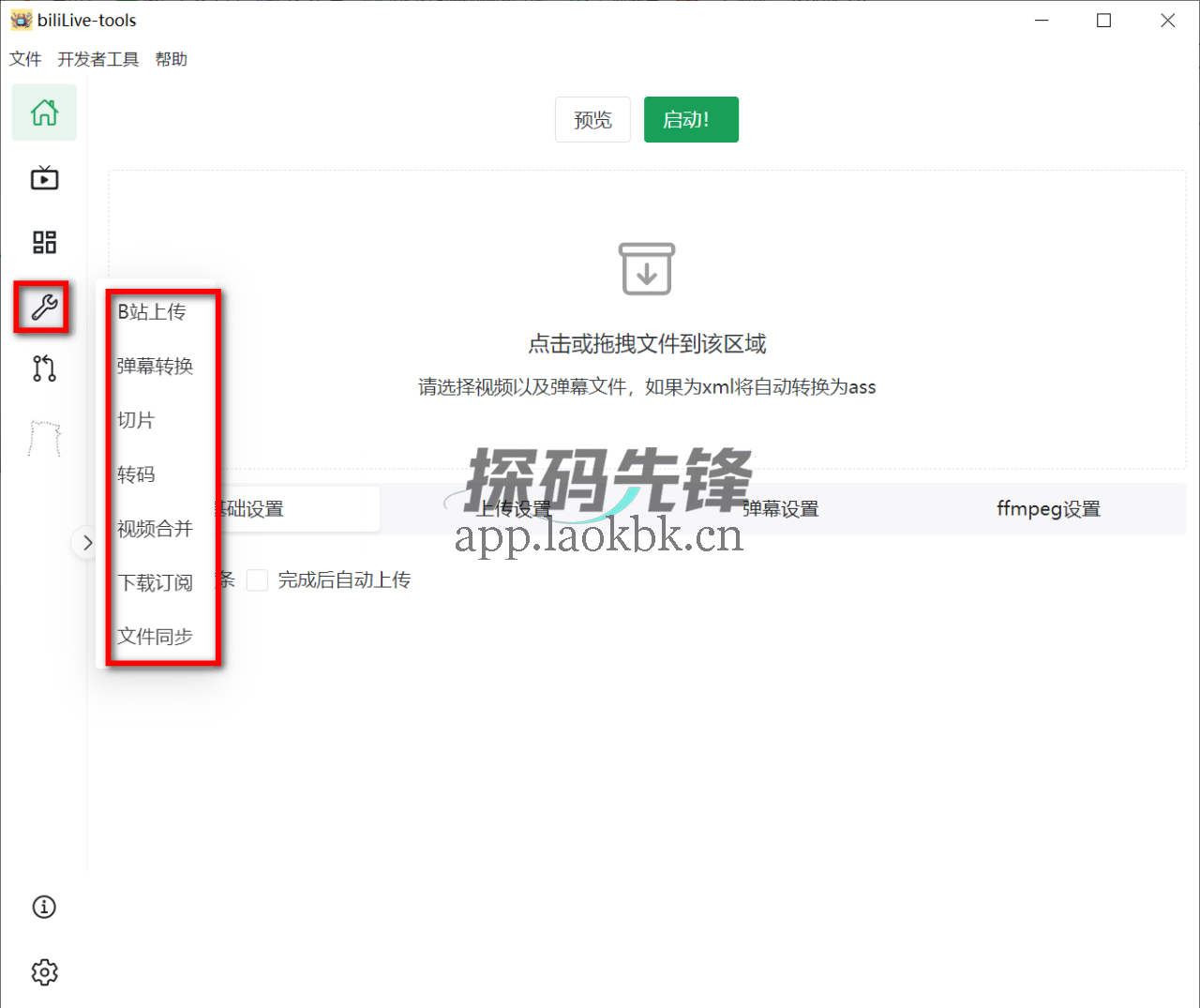Open the dashboard grid icon
1200x1008 pixels.
coord(44,242)
